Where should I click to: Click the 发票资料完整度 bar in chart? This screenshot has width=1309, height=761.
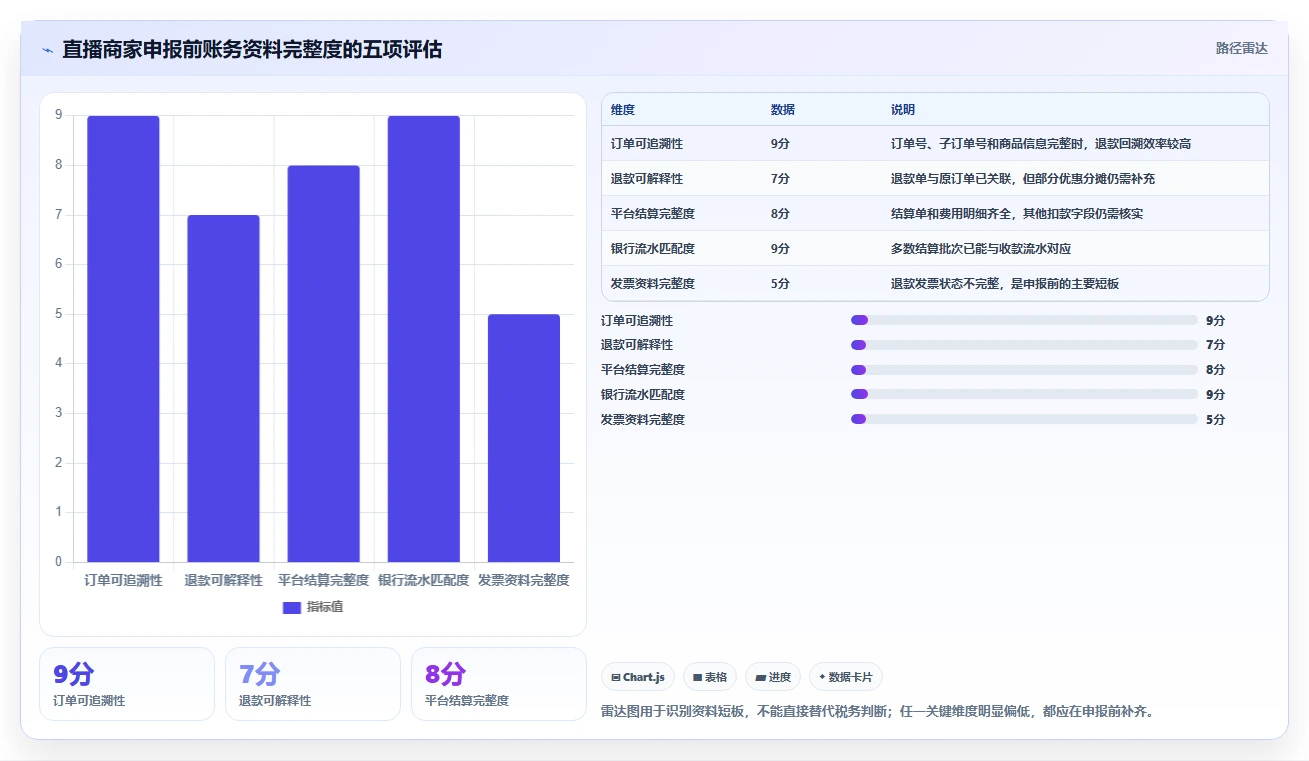[x=523, y=438]
